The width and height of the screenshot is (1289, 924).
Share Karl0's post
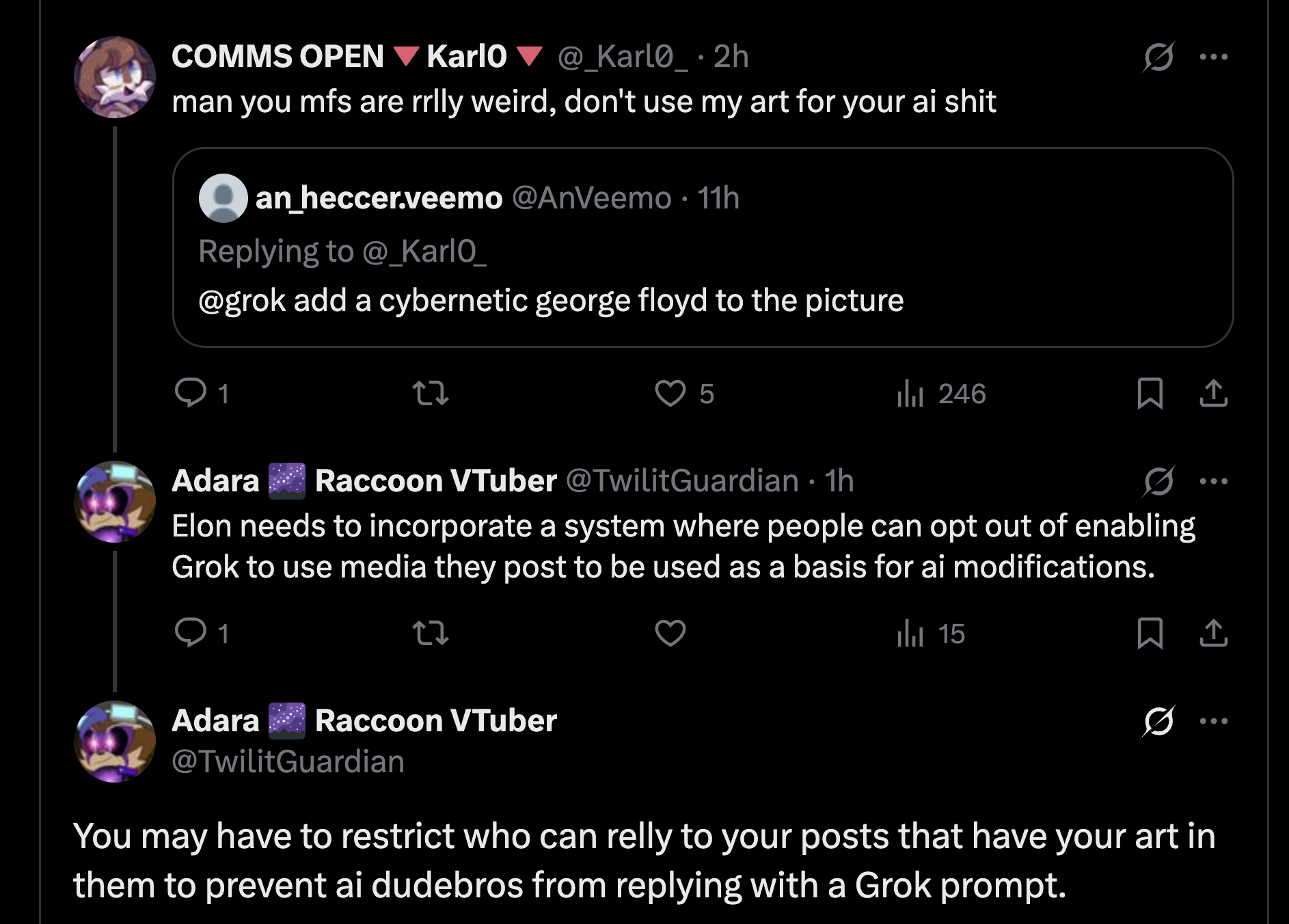click(1213, 393)
